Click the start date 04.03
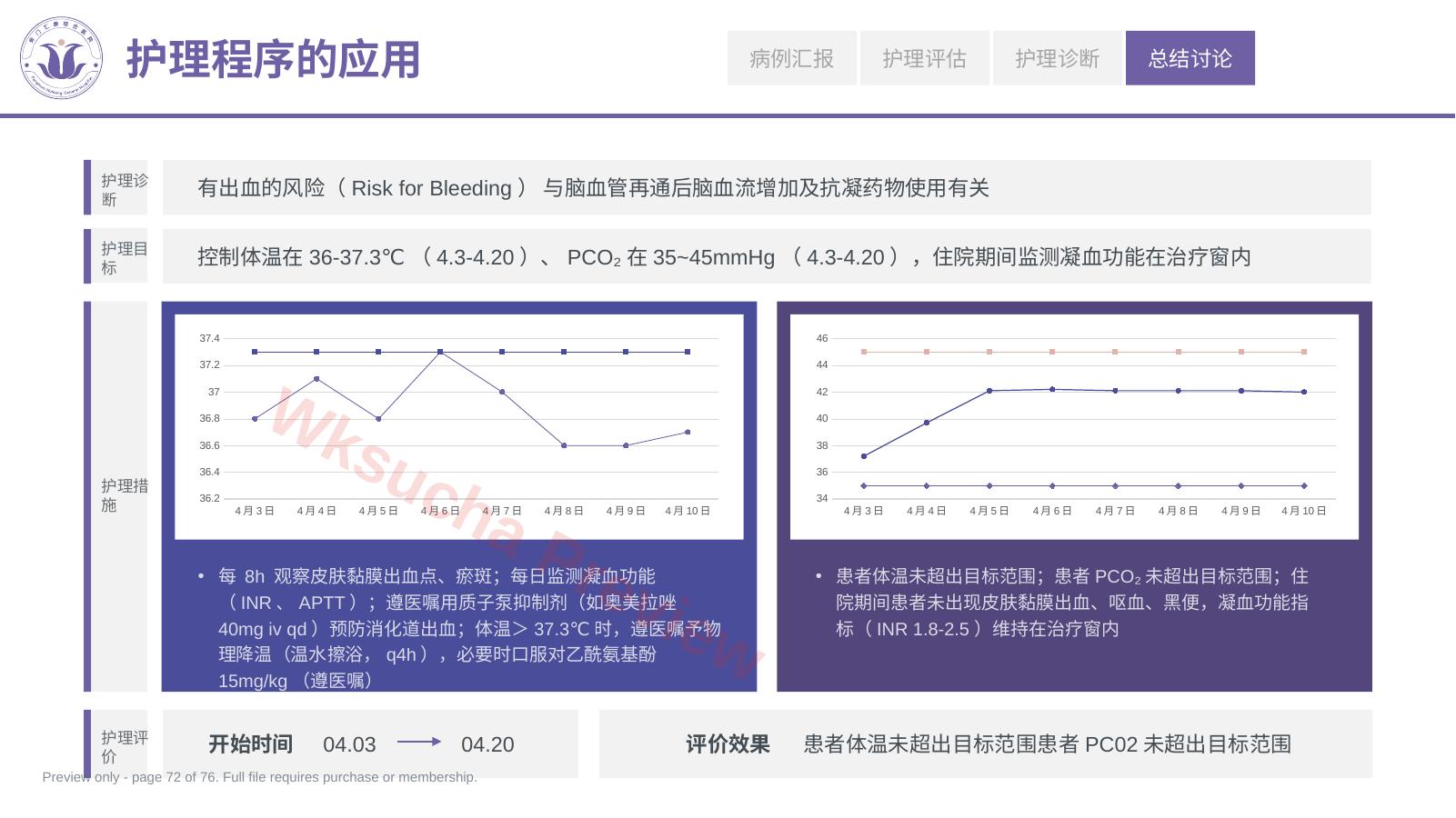The image size is (1456, 818). click(349, 744)
